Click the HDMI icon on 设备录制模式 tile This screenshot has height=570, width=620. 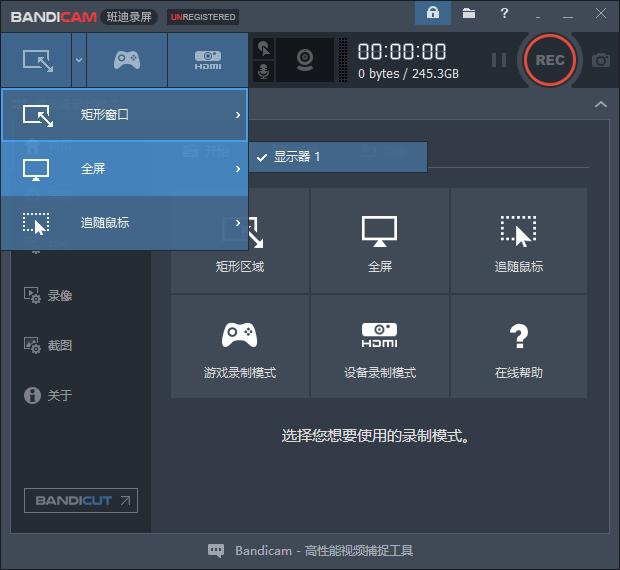click(380, 335)
